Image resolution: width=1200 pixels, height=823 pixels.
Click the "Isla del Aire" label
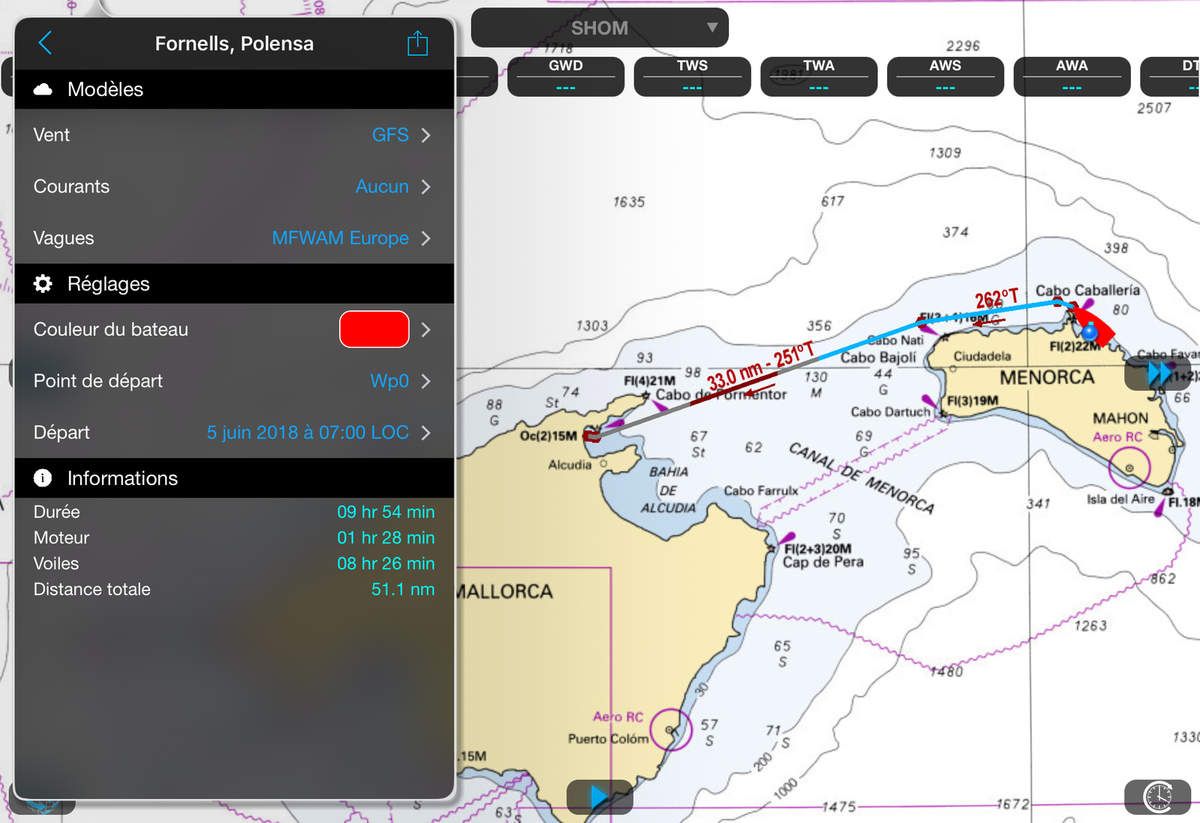(x=1121, y=499)
